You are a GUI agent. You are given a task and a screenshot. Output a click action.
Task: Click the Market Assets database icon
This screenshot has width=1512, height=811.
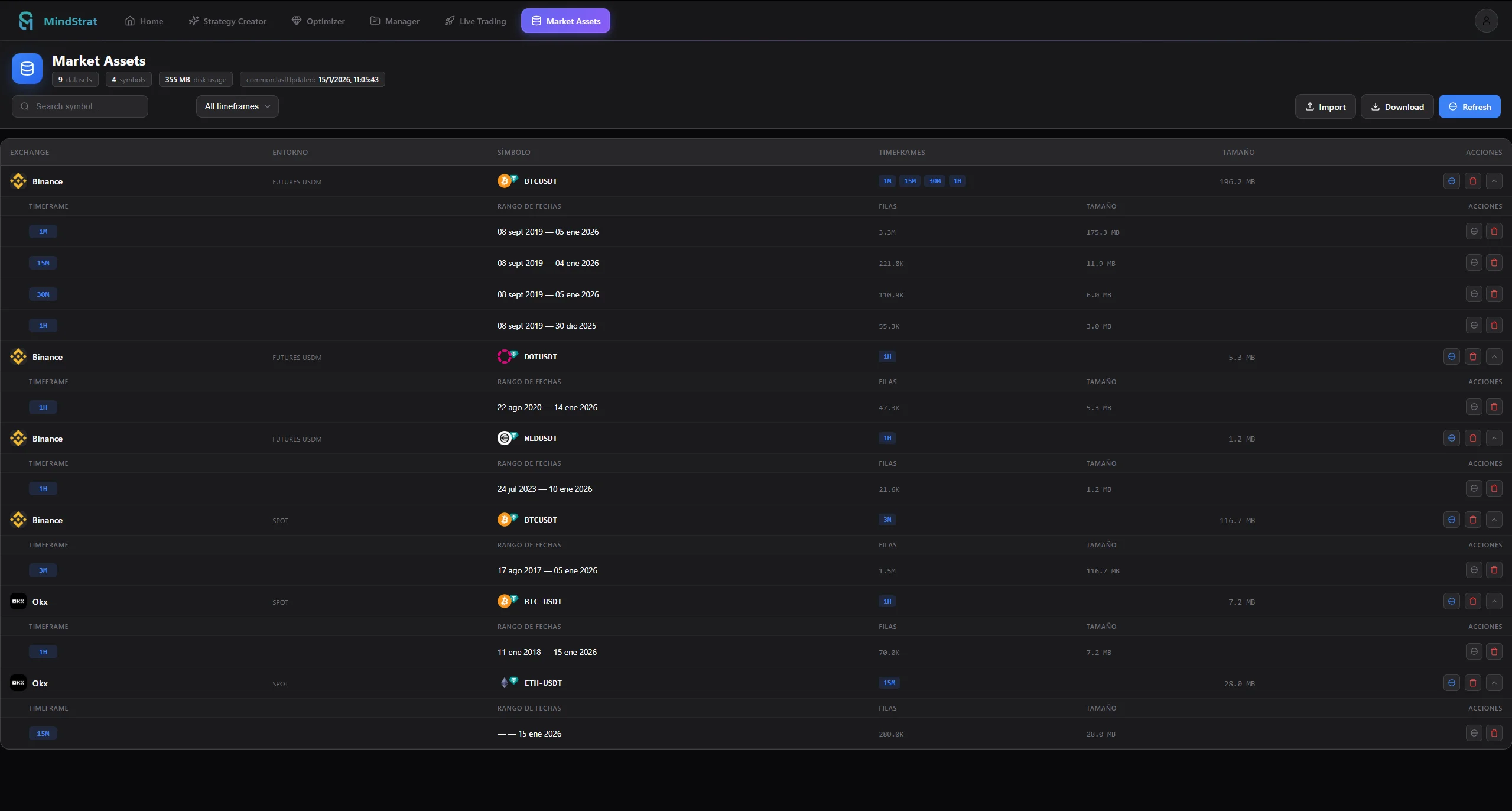[27, 68]
